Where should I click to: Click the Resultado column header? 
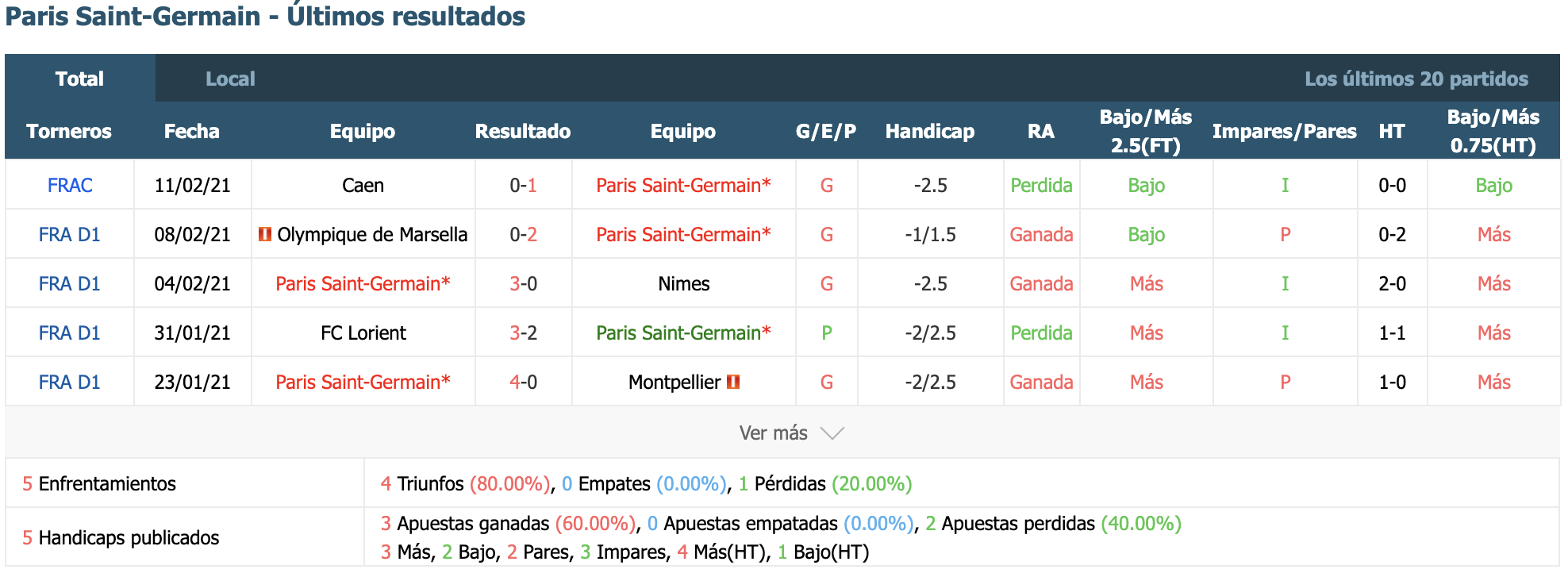[523, 131]
